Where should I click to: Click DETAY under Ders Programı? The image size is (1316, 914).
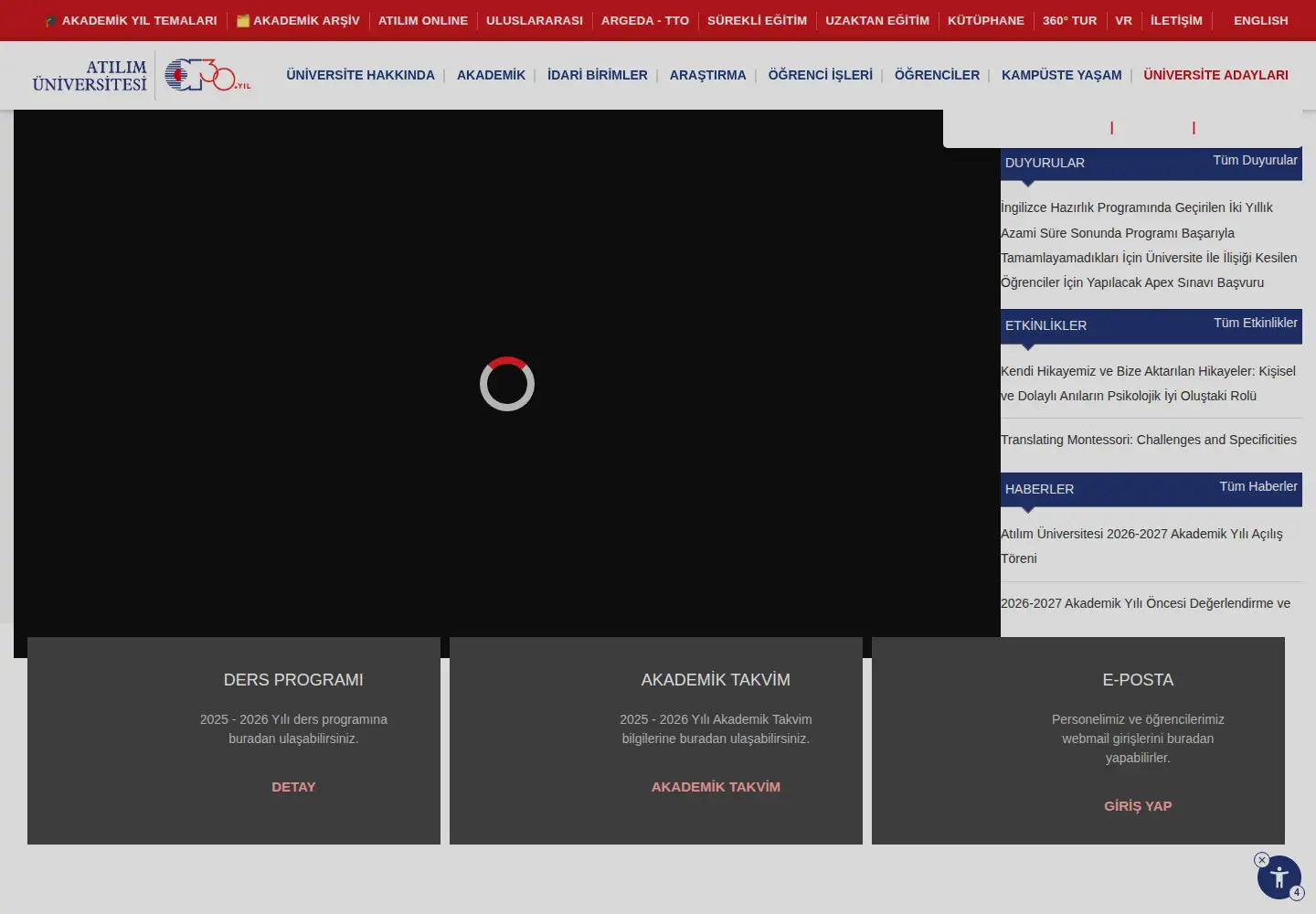coord(293,787)
